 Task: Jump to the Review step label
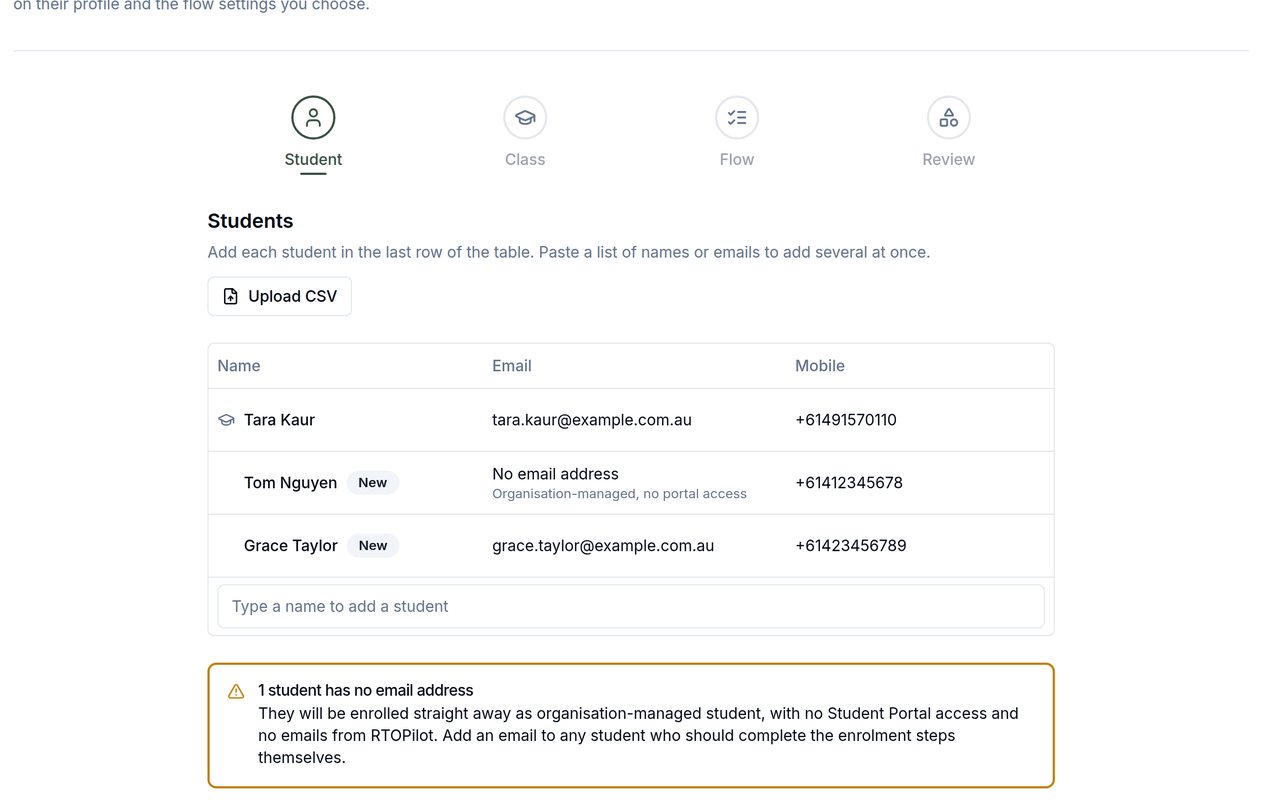tap(949, 159)
